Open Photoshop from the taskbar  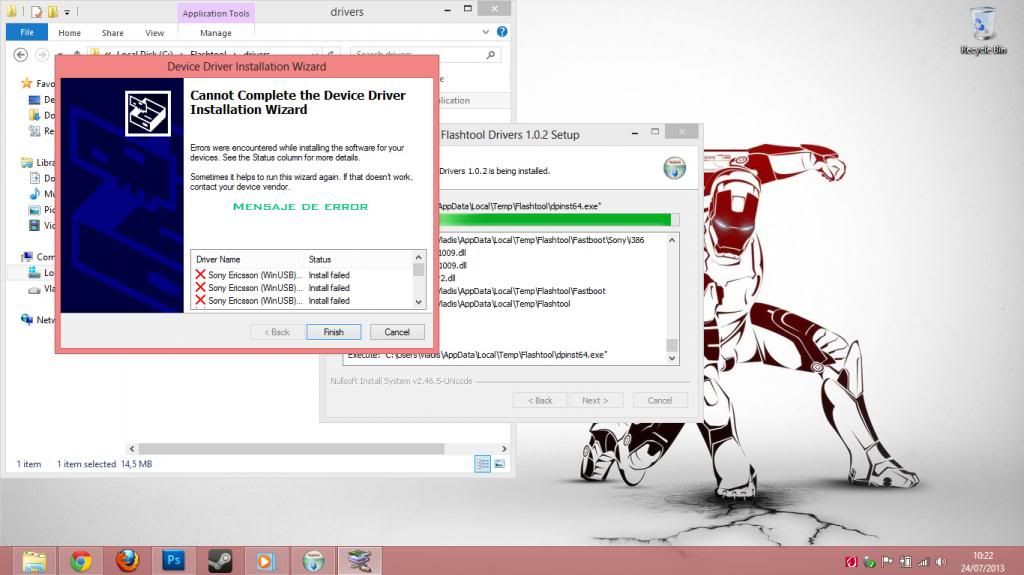coord(174,561)
